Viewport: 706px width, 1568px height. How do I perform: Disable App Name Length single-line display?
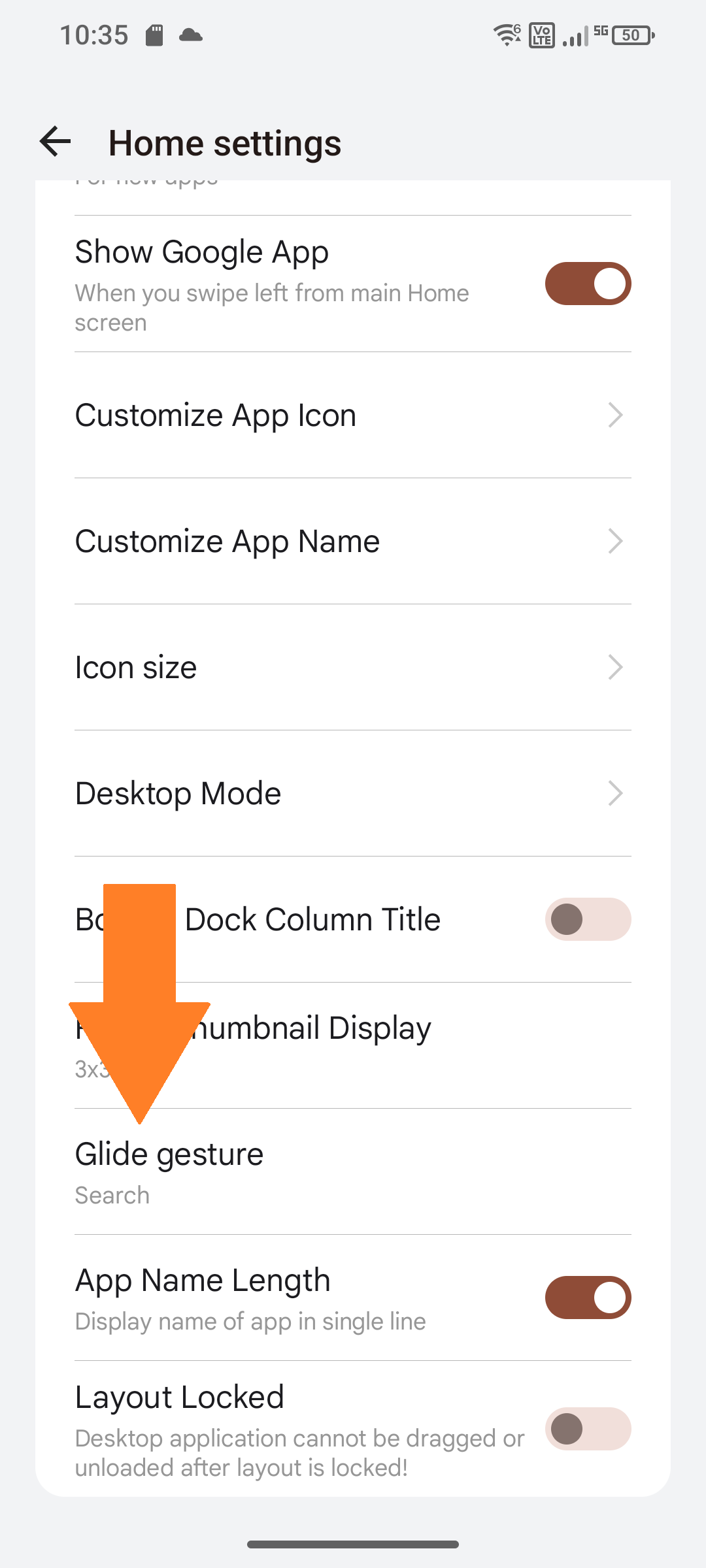point(587,1297)
